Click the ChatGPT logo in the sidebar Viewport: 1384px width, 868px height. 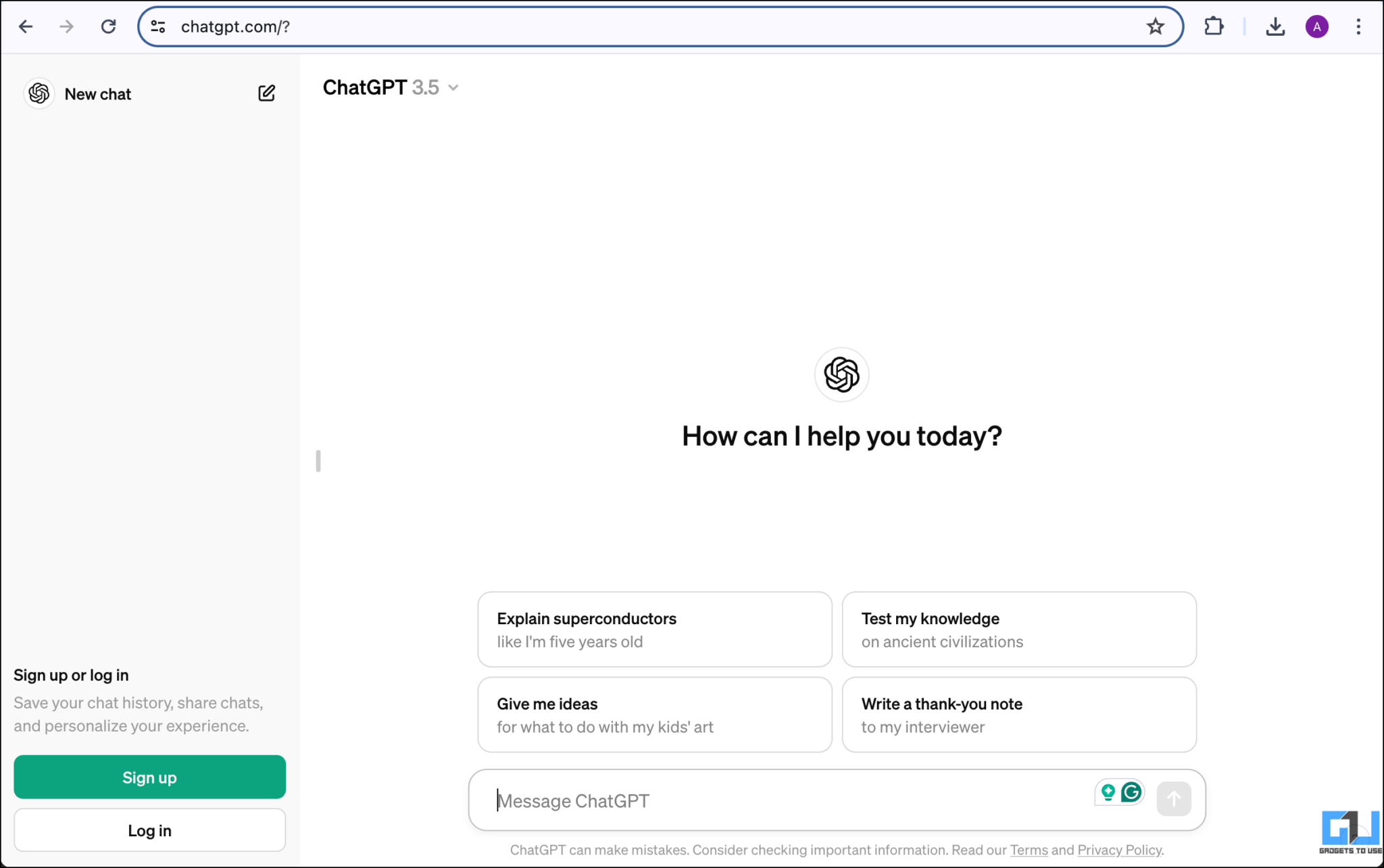pos(39,93)
